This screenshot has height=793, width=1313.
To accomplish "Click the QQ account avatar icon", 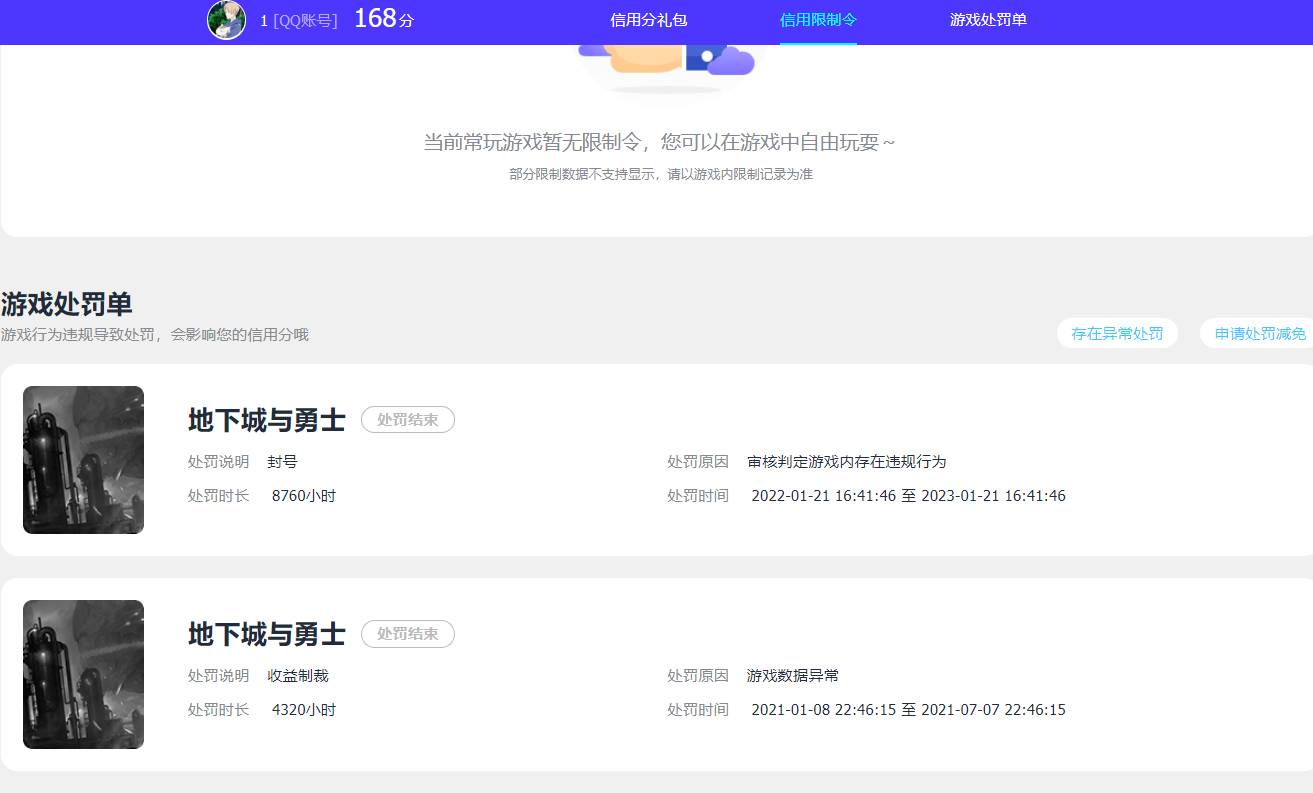I will (x=226, y=20).
